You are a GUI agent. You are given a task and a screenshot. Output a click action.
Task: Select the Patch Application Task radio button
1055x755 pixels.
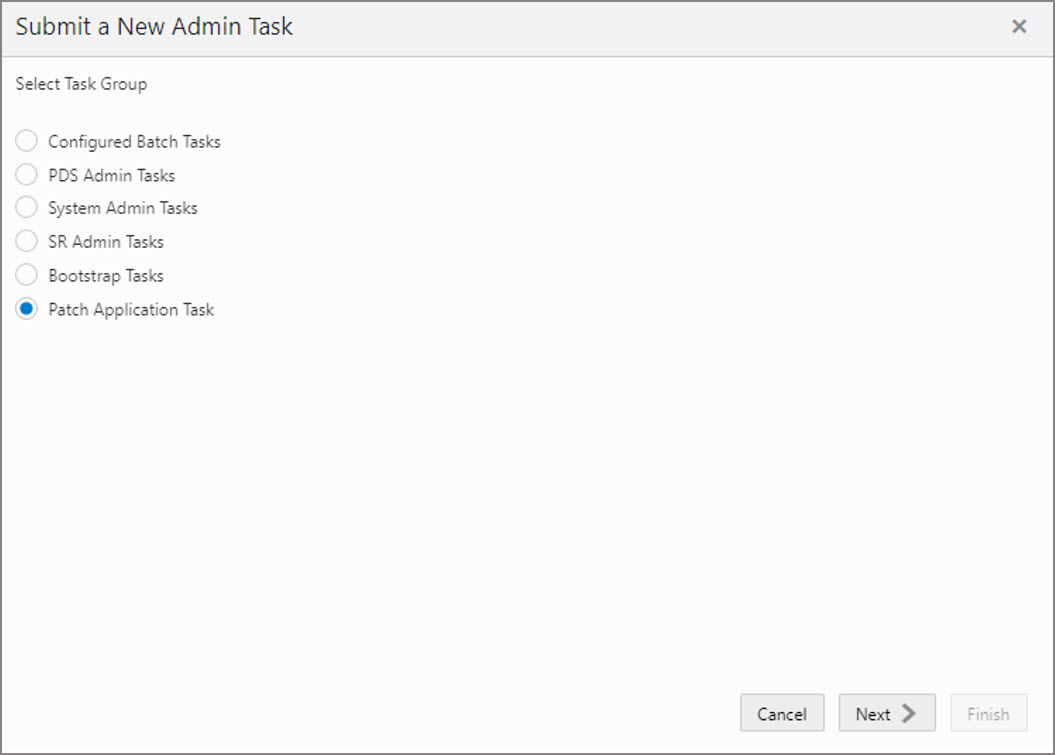coord(26,309)
